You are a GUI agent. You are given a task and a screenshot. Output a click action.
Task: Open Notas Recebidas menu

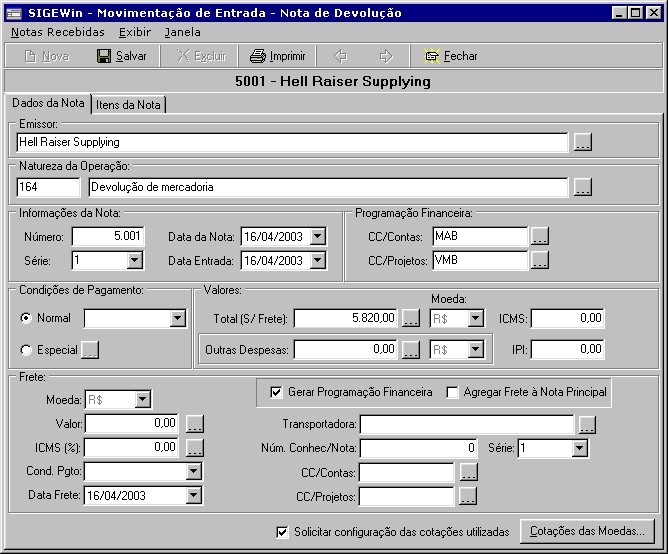click(x=58, y=32)
